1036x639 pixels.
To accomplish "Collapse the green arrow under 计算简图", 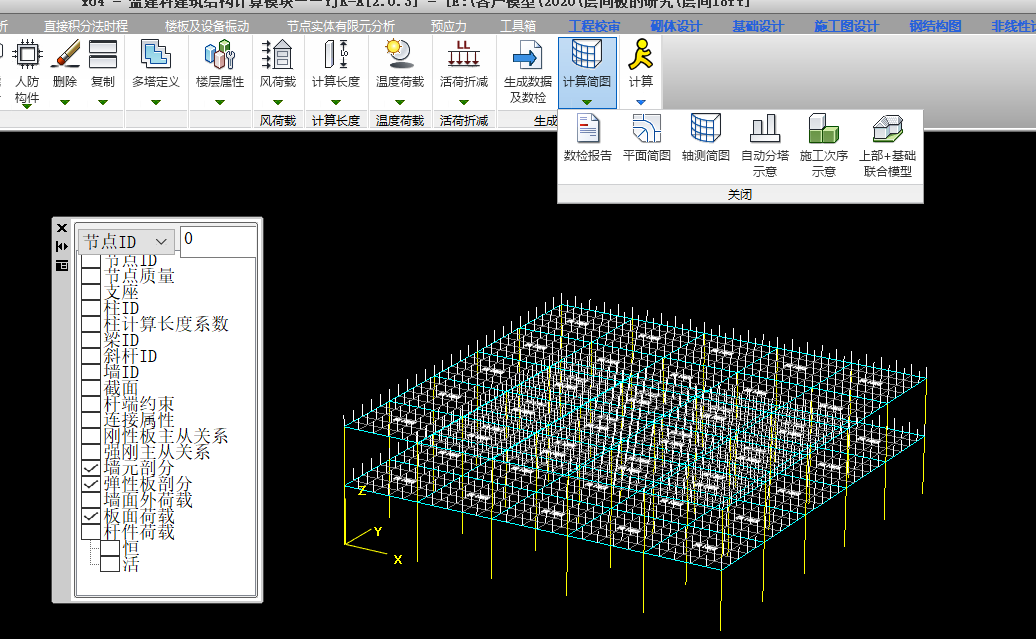I will 587,102.
